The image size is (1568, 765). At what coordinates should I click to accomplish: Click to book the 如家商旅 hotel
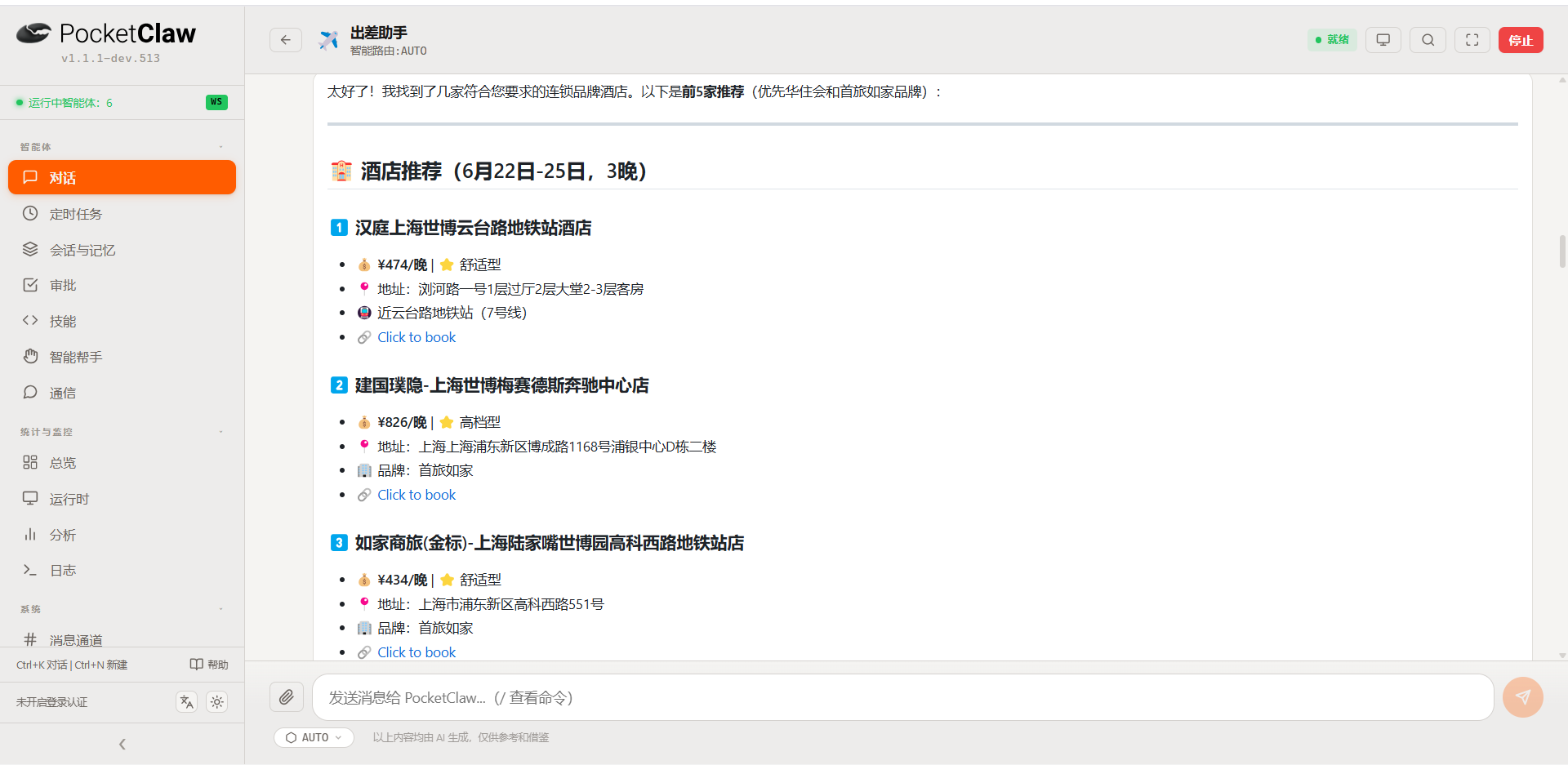pos(416,652)
